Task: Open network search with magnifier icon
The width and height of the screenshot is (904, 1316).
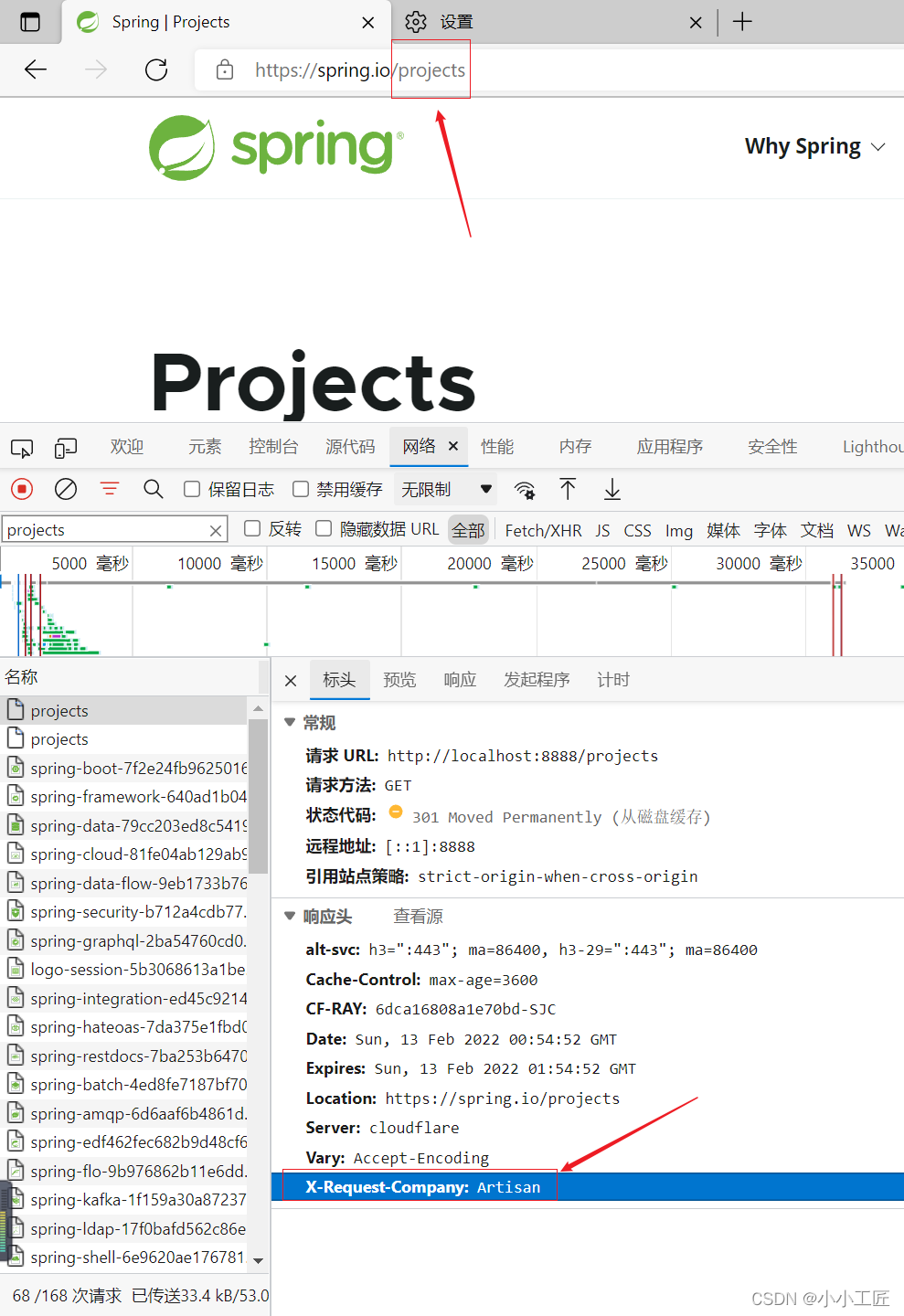Action: coord(154,489)
